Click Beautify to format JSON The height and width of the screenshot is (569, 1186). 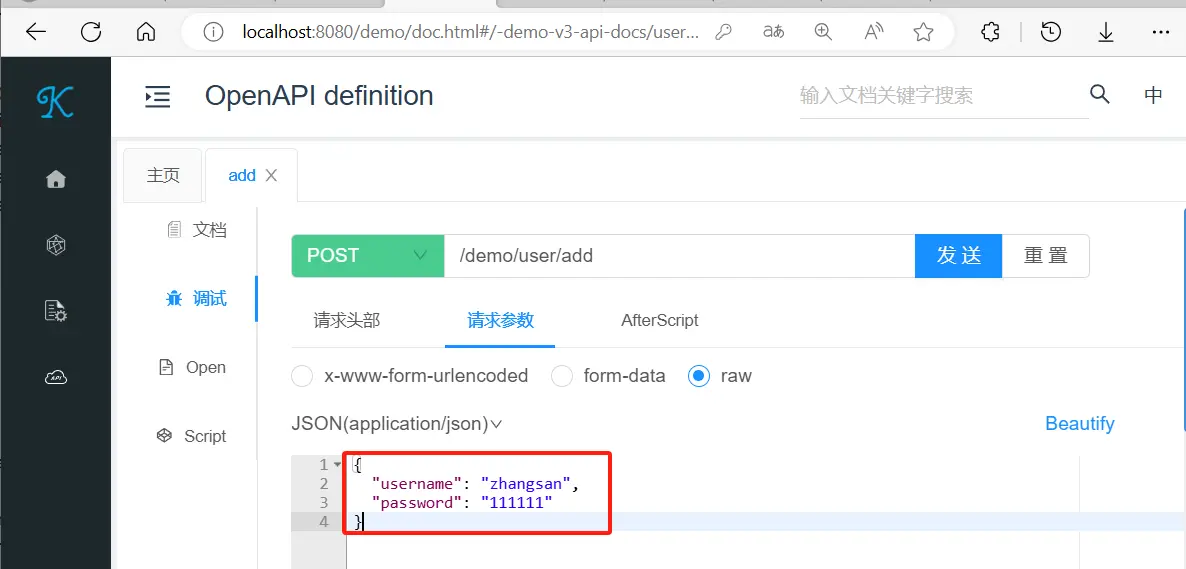point(1079,424)
